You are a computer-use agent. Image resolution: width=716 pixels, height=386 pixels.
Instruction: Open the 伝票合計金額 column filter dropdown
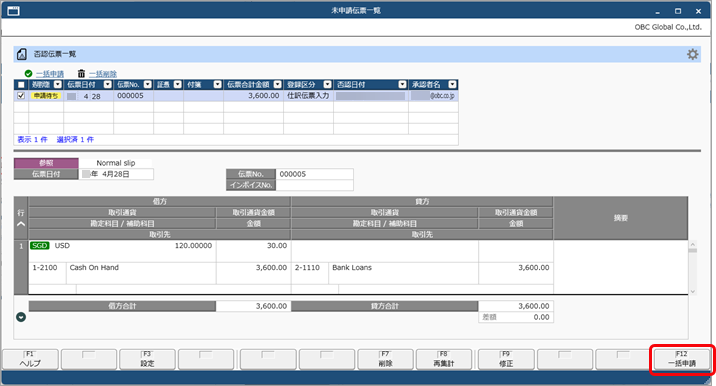tap(277, 85)
